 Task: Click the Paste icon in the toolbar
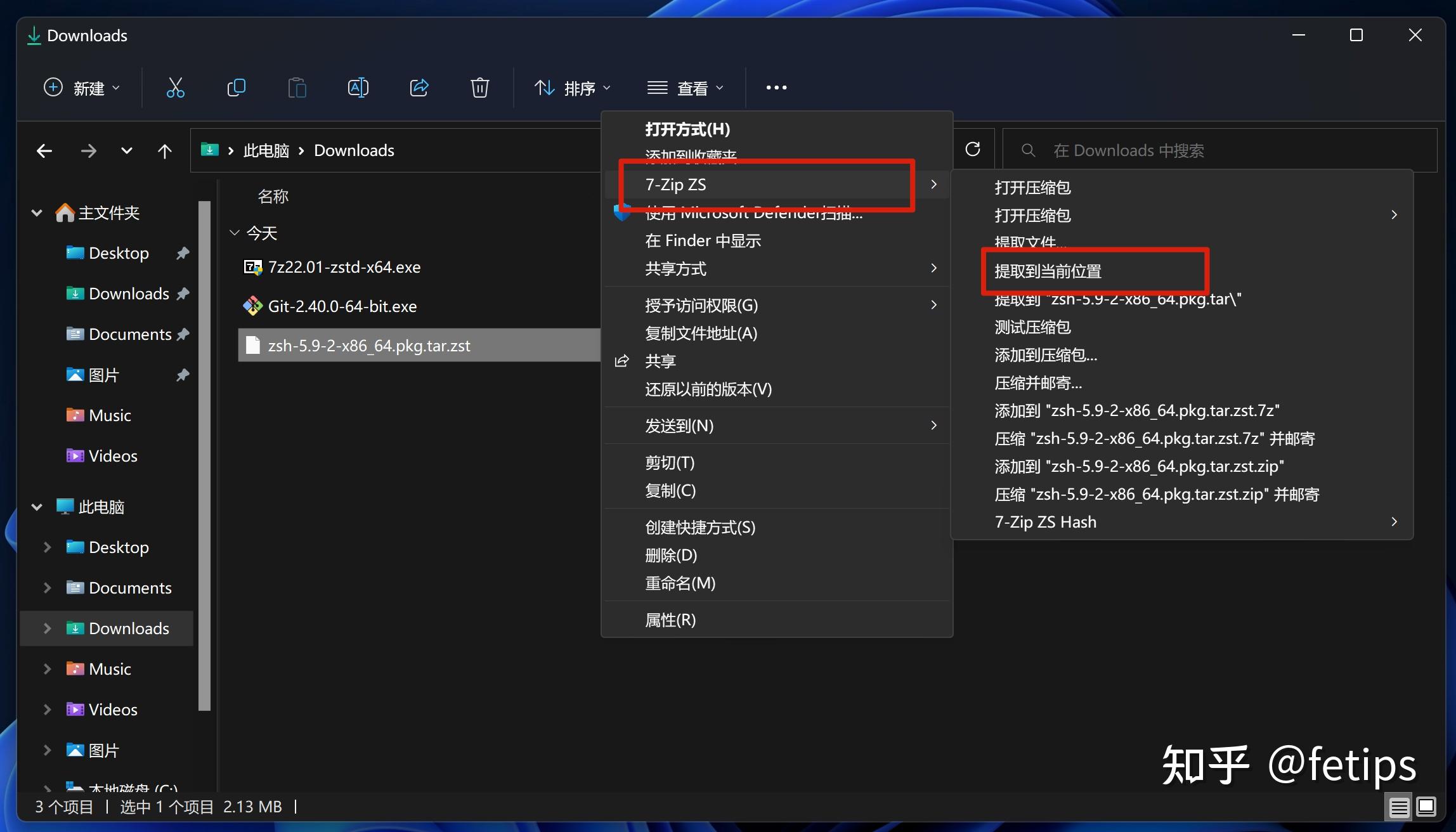point(297,88)
